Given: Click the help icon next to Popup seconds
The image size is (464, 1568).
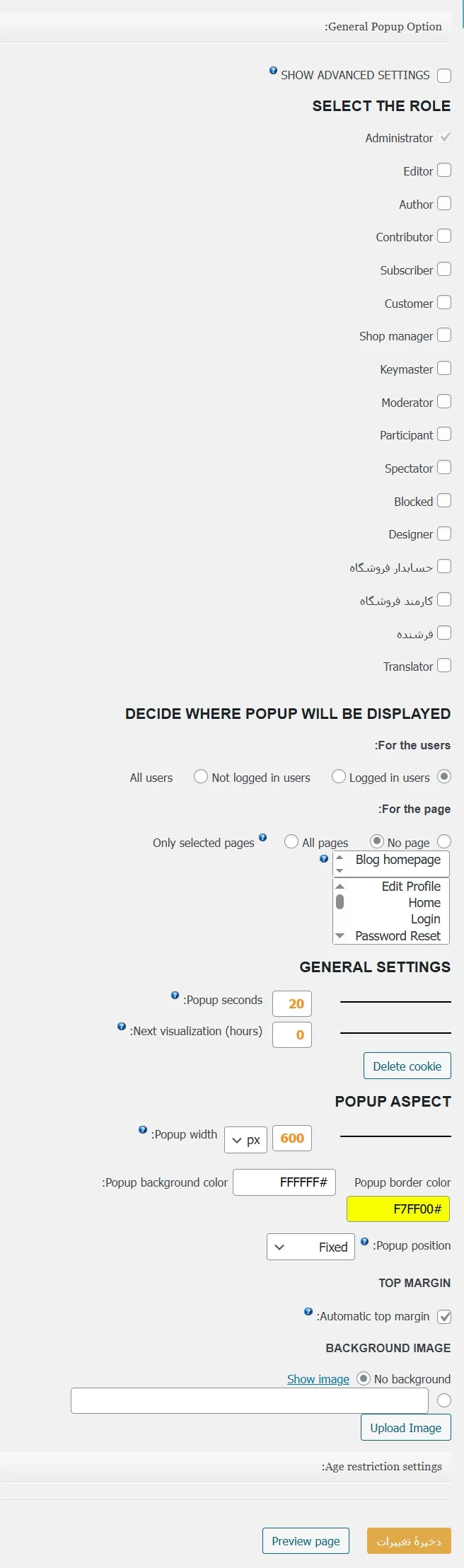Looking at the screenshot, I should (175, 994).
